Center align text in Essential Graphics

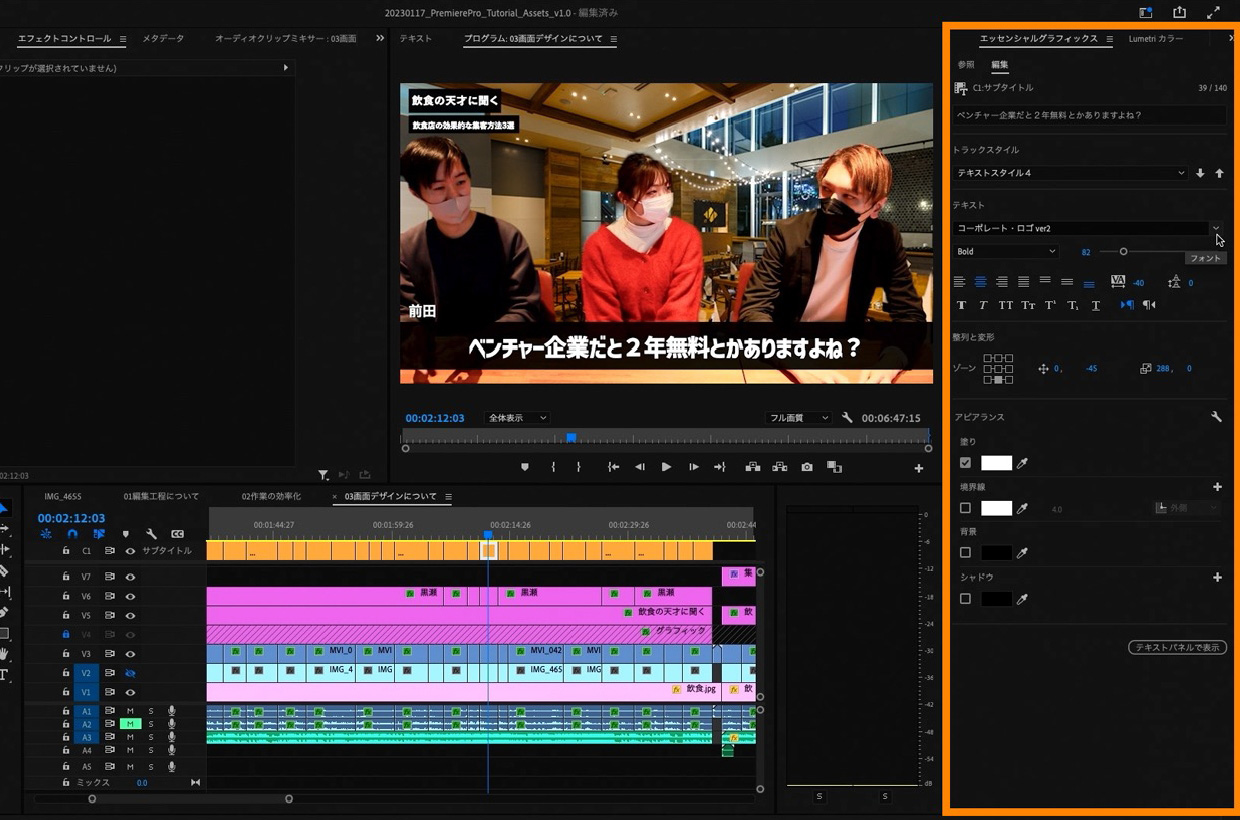click(981, 282)
